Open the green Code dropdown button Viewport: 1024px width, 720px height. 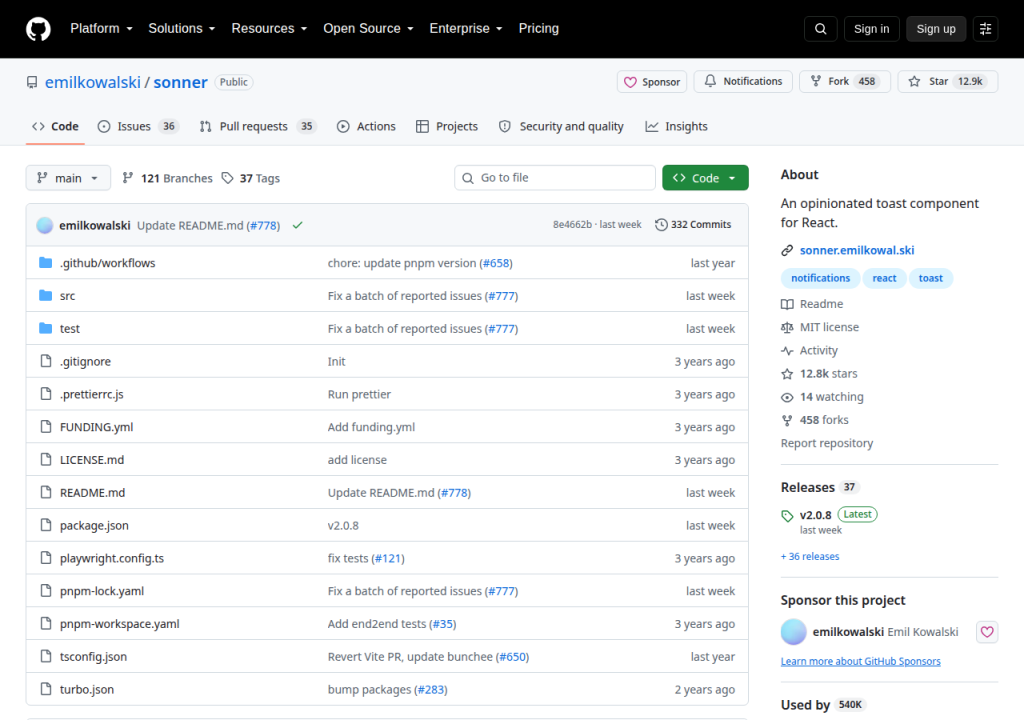(705, 178)
